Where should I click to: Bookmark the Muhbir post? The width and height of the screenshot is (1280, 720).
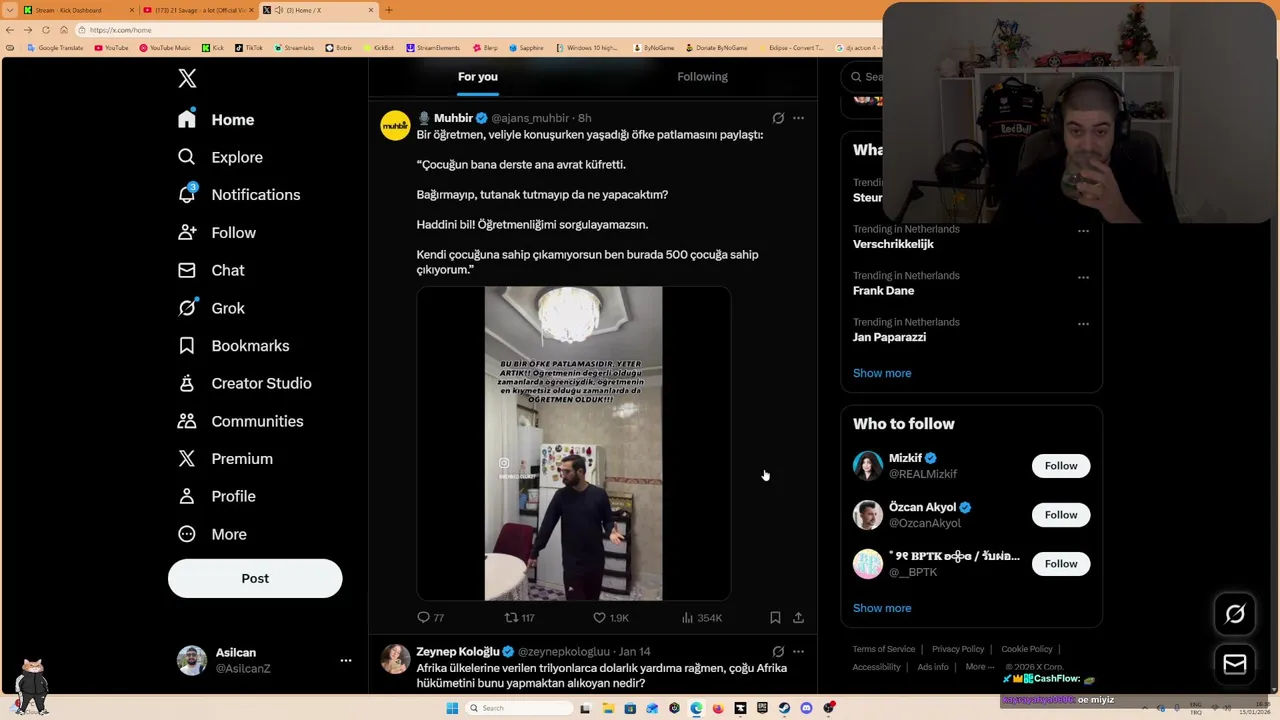tap(775, 618)
